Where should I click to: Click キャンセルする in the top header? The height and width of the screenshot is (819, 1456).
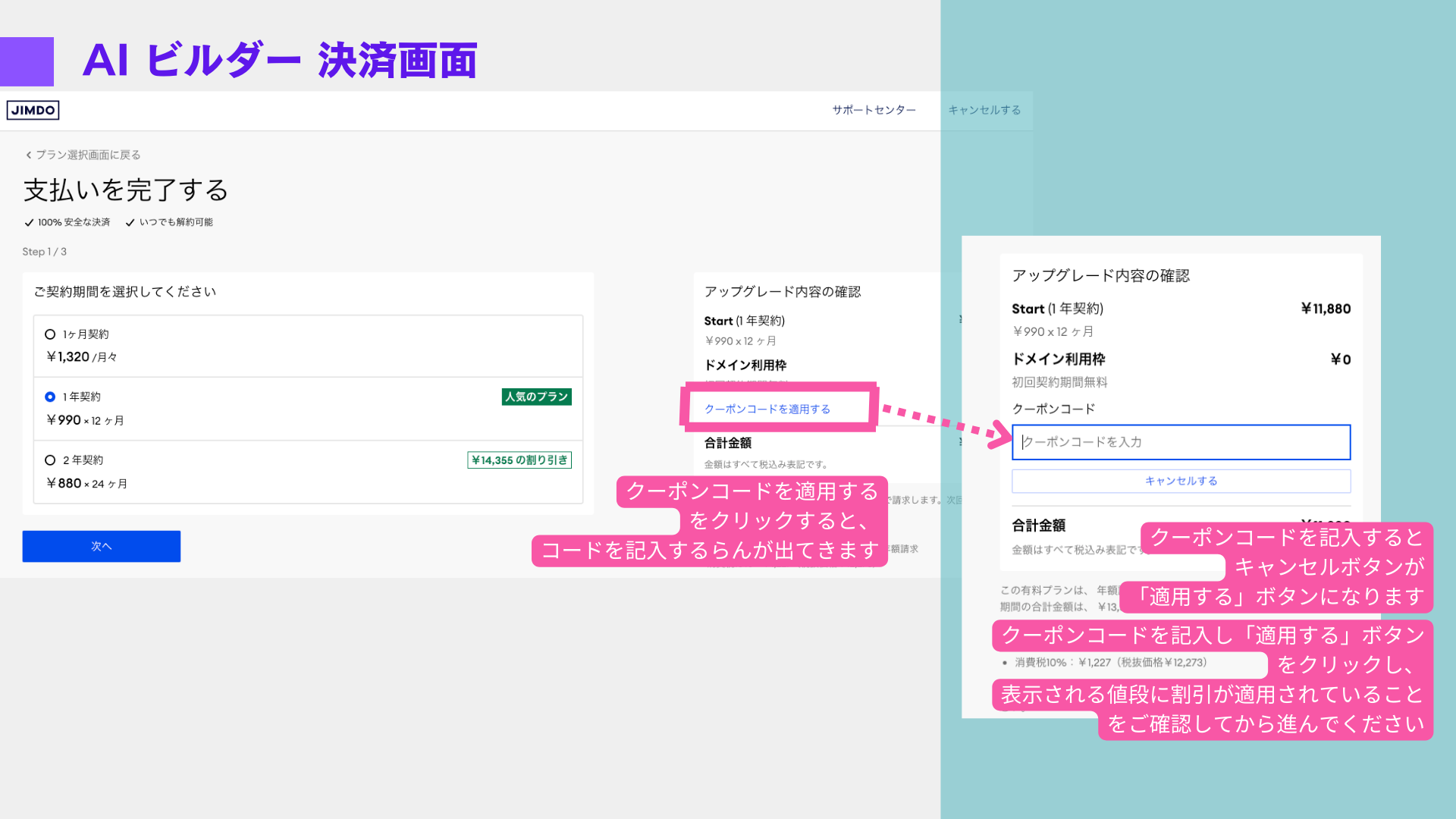pos(984,110)
